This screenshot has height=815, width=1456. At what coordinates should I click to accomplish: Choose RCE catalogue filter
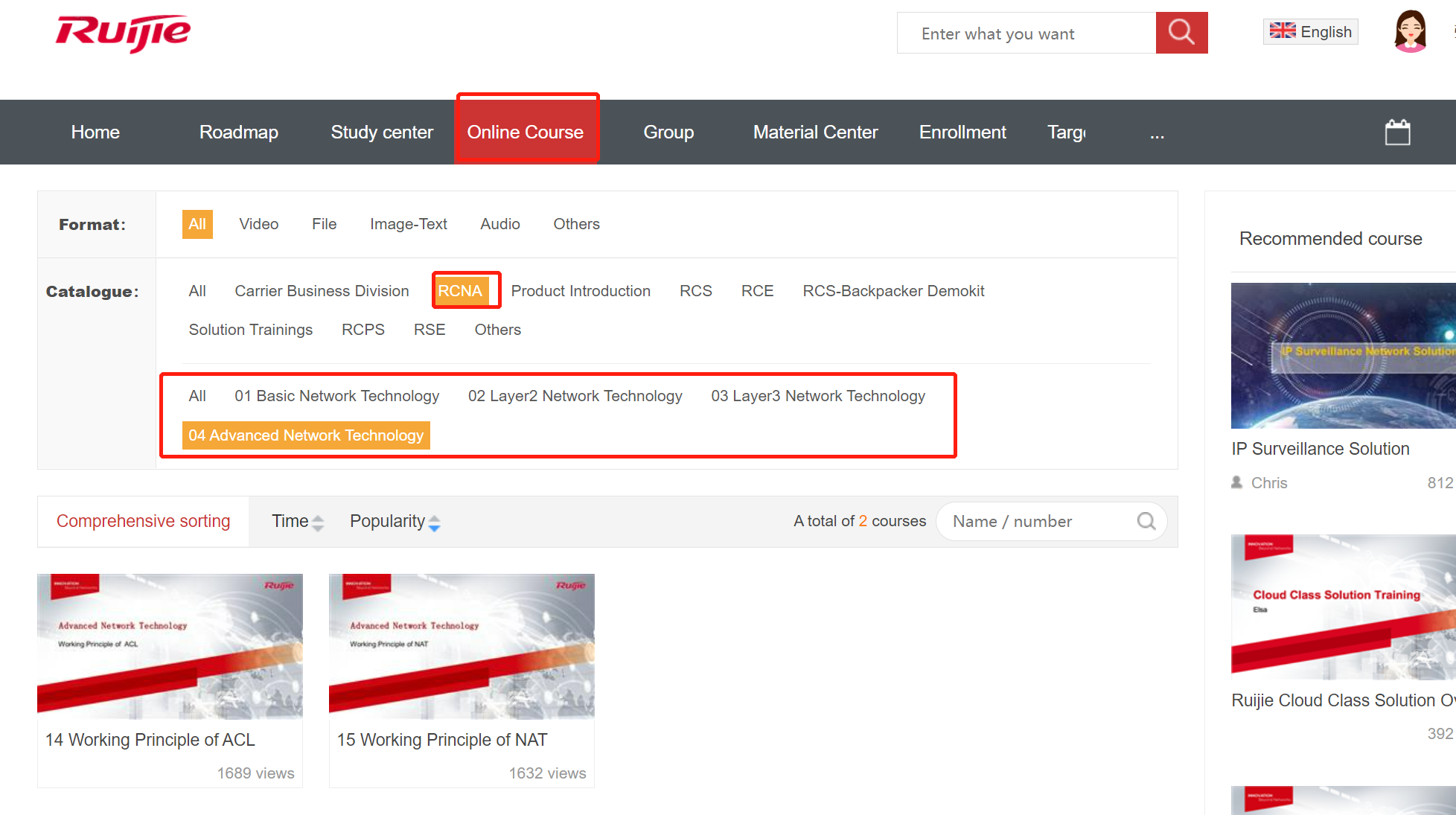point(758,291)
